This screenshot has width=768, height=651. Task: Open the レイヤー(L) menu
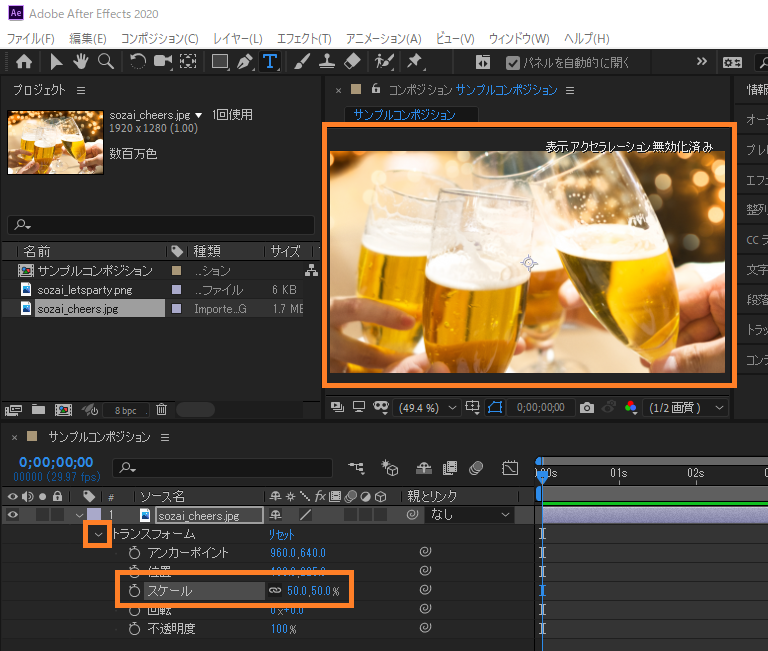(x=238, y=38)
